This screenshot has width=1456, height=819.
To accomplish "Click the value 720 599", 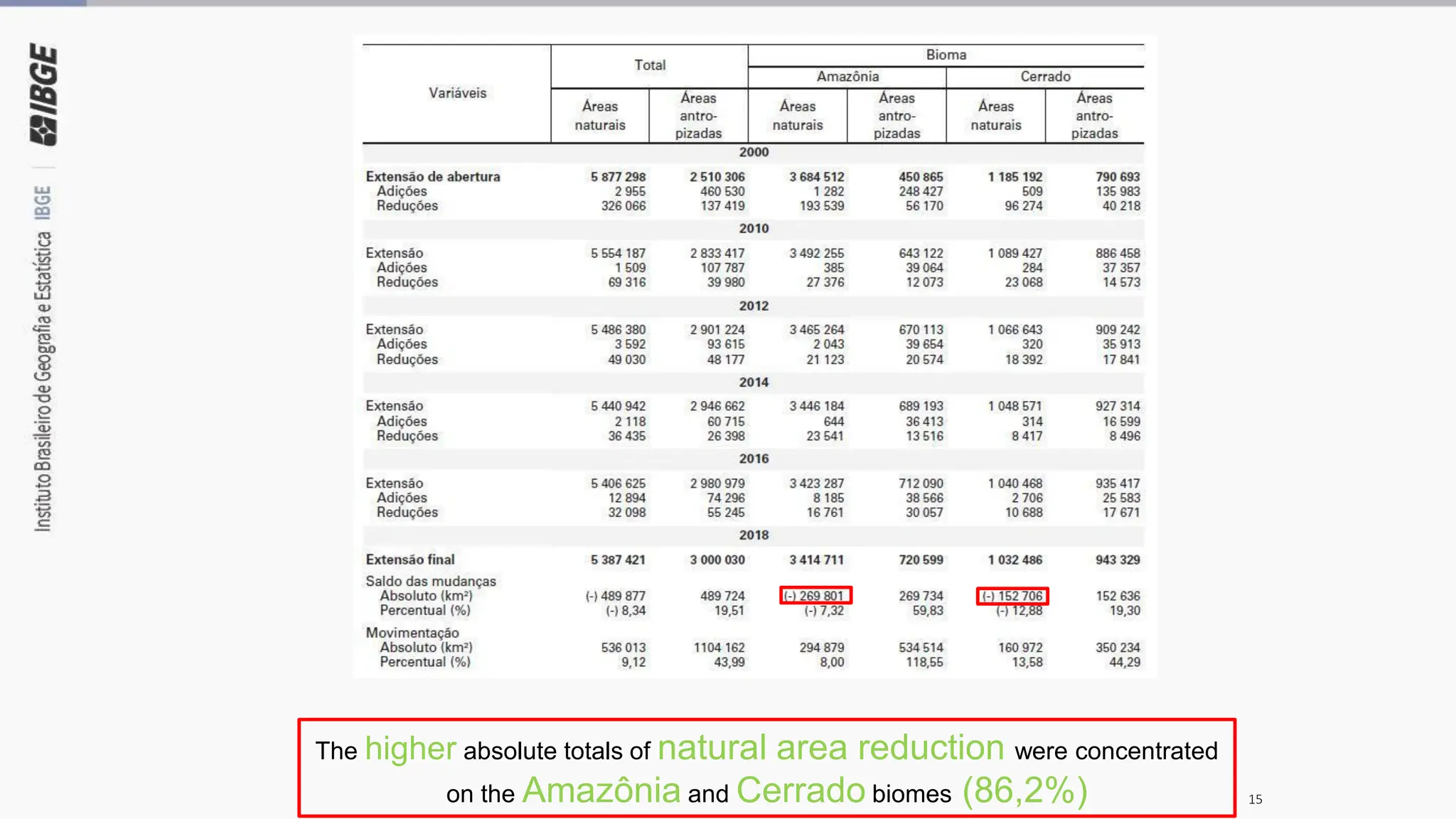I will (921, 560).
